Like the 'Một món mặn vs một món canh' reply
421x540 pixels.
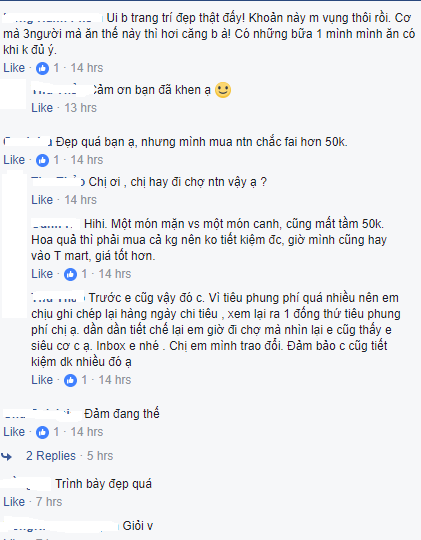point(42,274)
